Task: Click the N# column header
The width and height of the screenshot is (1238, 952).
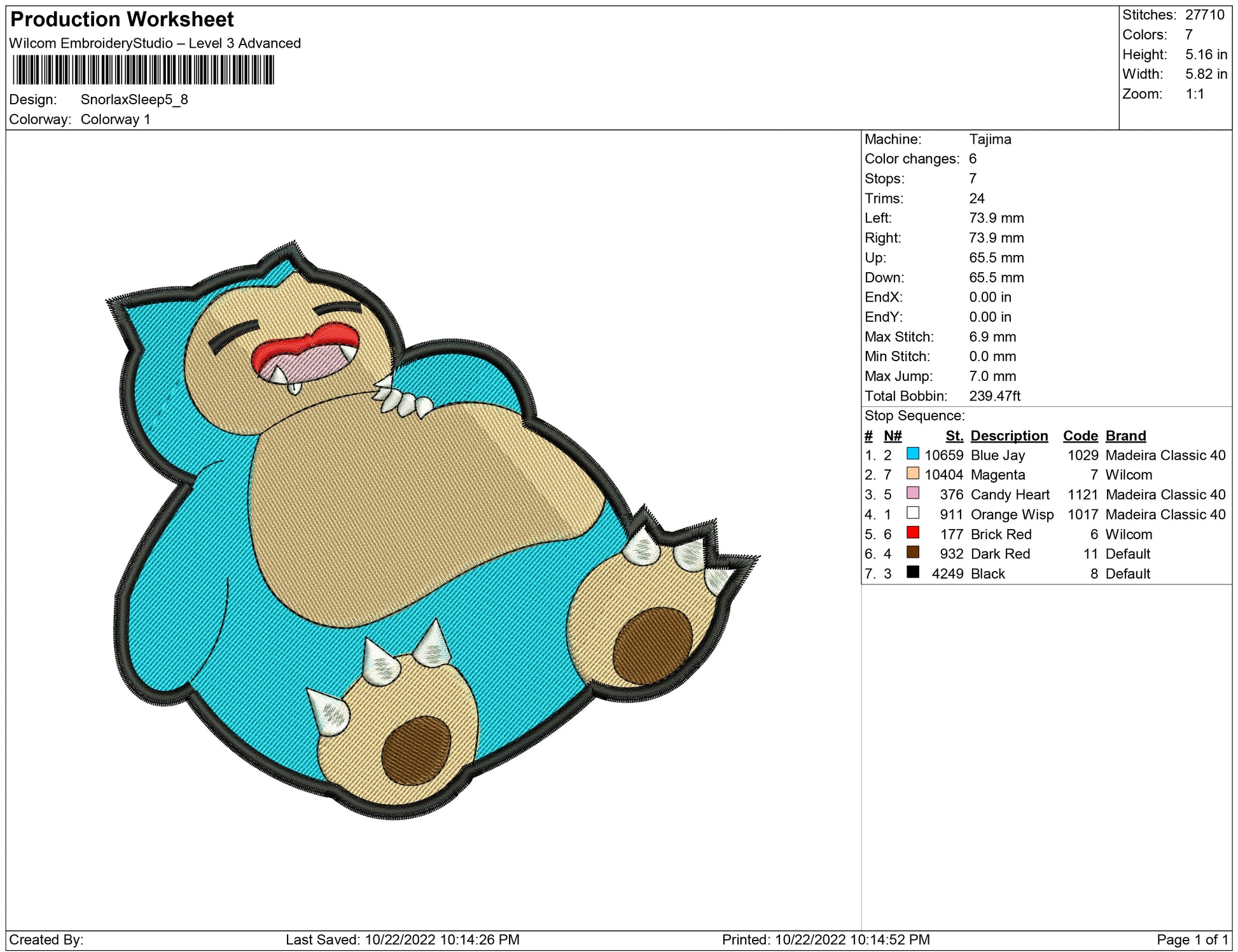Action: [892, 436]
